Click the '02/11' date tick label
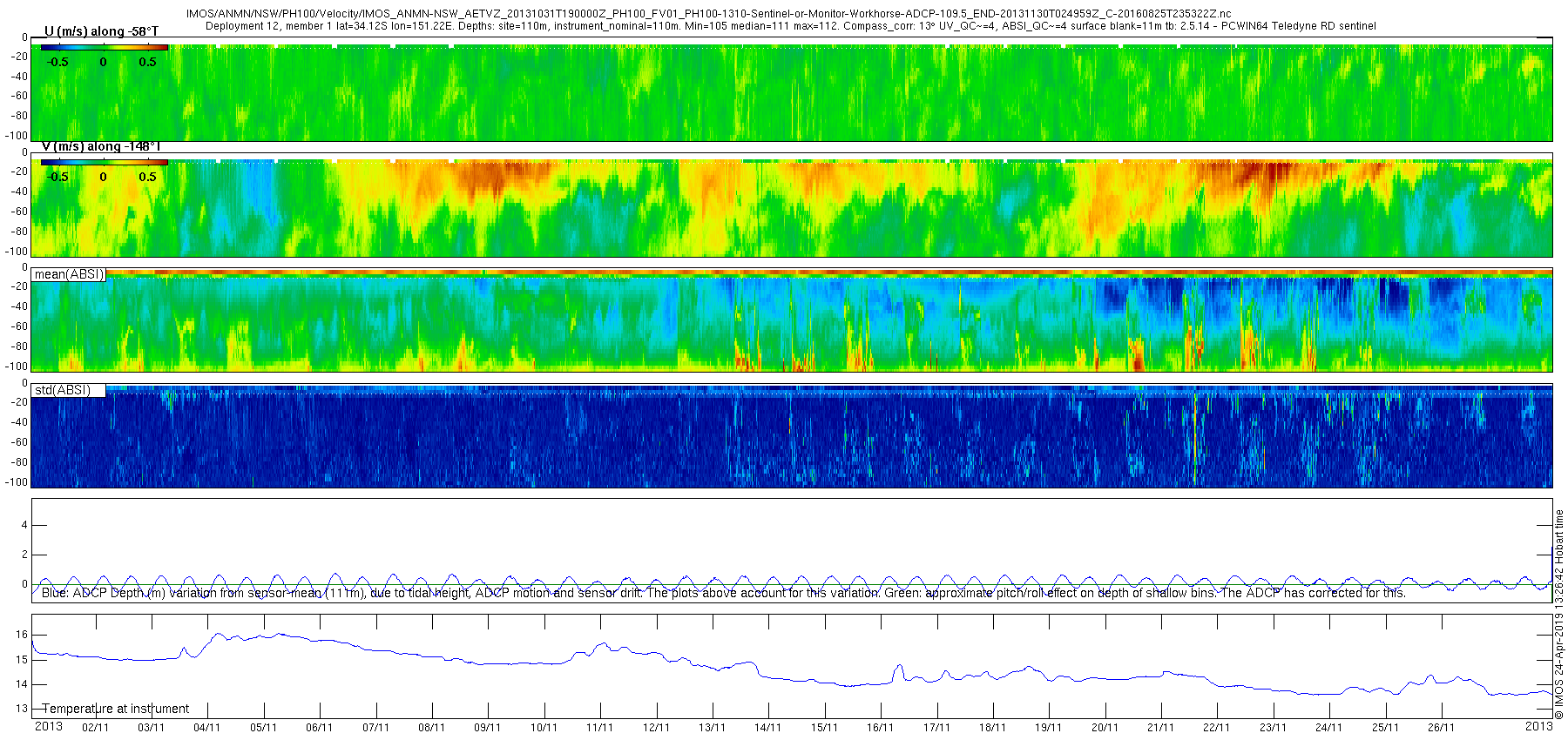The width and height of the screenshot is (1568, 740). 95,728
